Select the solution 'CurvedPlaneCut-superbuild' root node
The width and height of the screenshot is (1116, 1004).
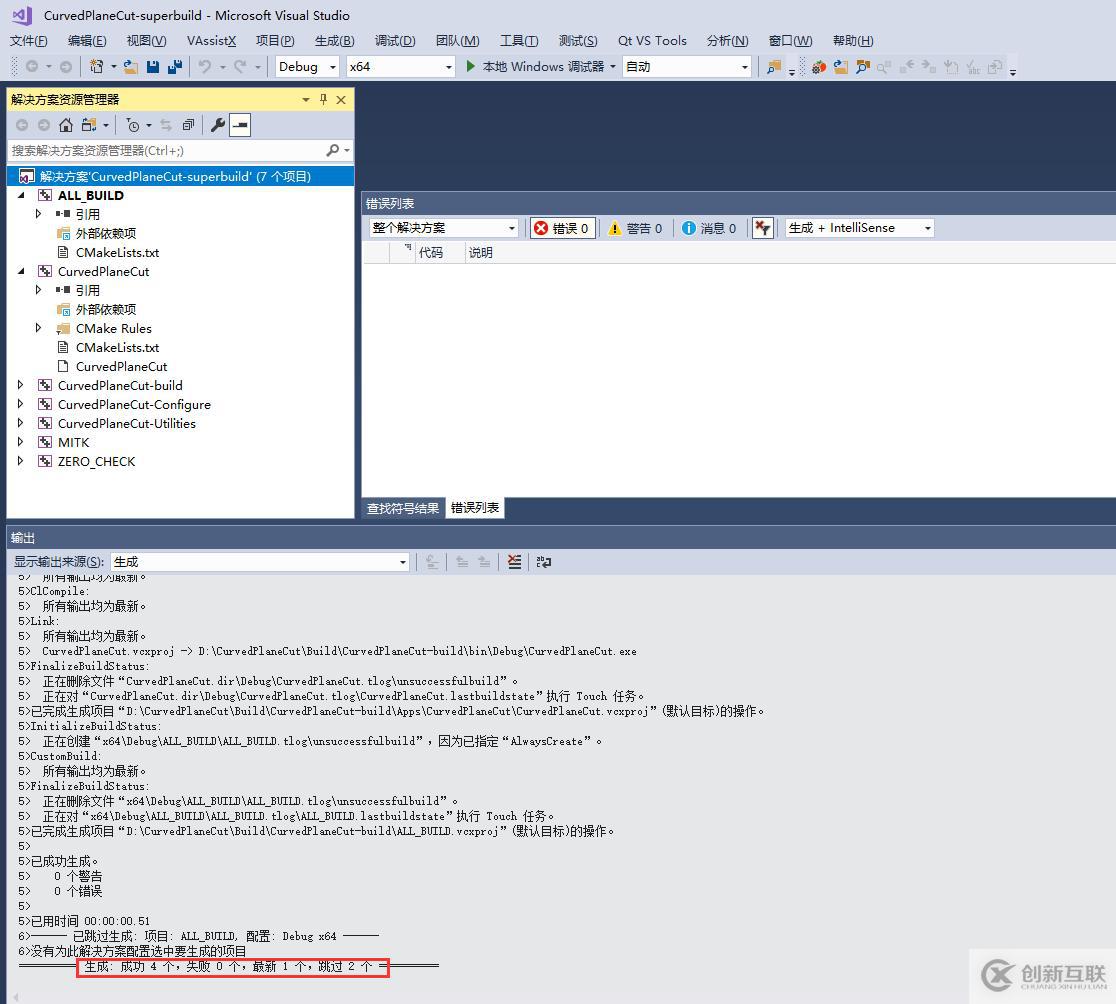tap(180, 176)
